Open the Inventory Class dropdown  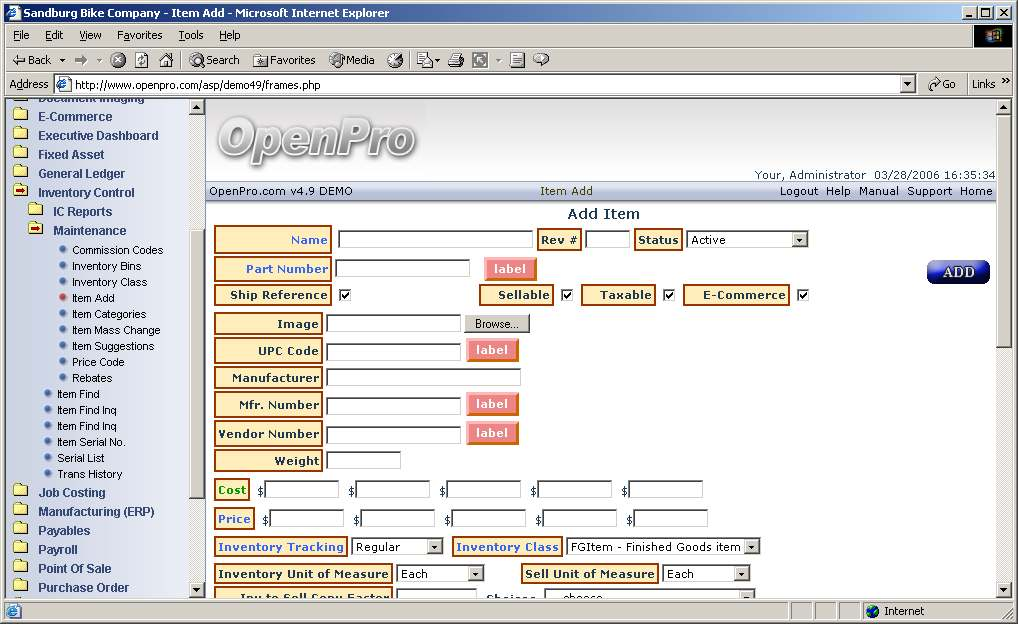point(662,547)
